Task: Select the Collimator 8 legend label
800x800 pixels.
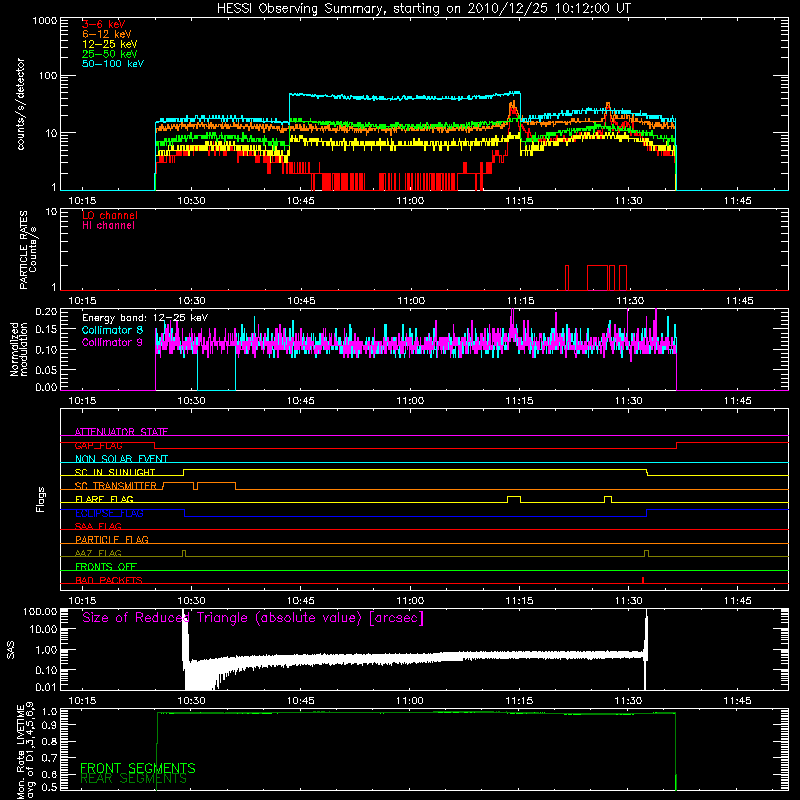Action: pos(112,330)
